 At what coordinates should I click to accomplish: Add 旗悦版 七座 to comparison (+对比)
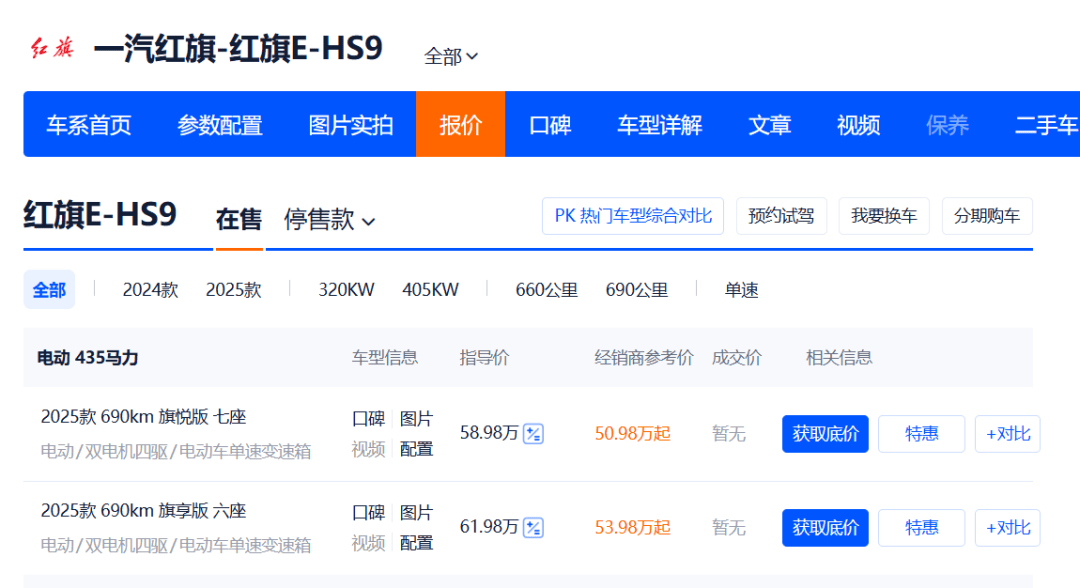(x=1008, y=434)
